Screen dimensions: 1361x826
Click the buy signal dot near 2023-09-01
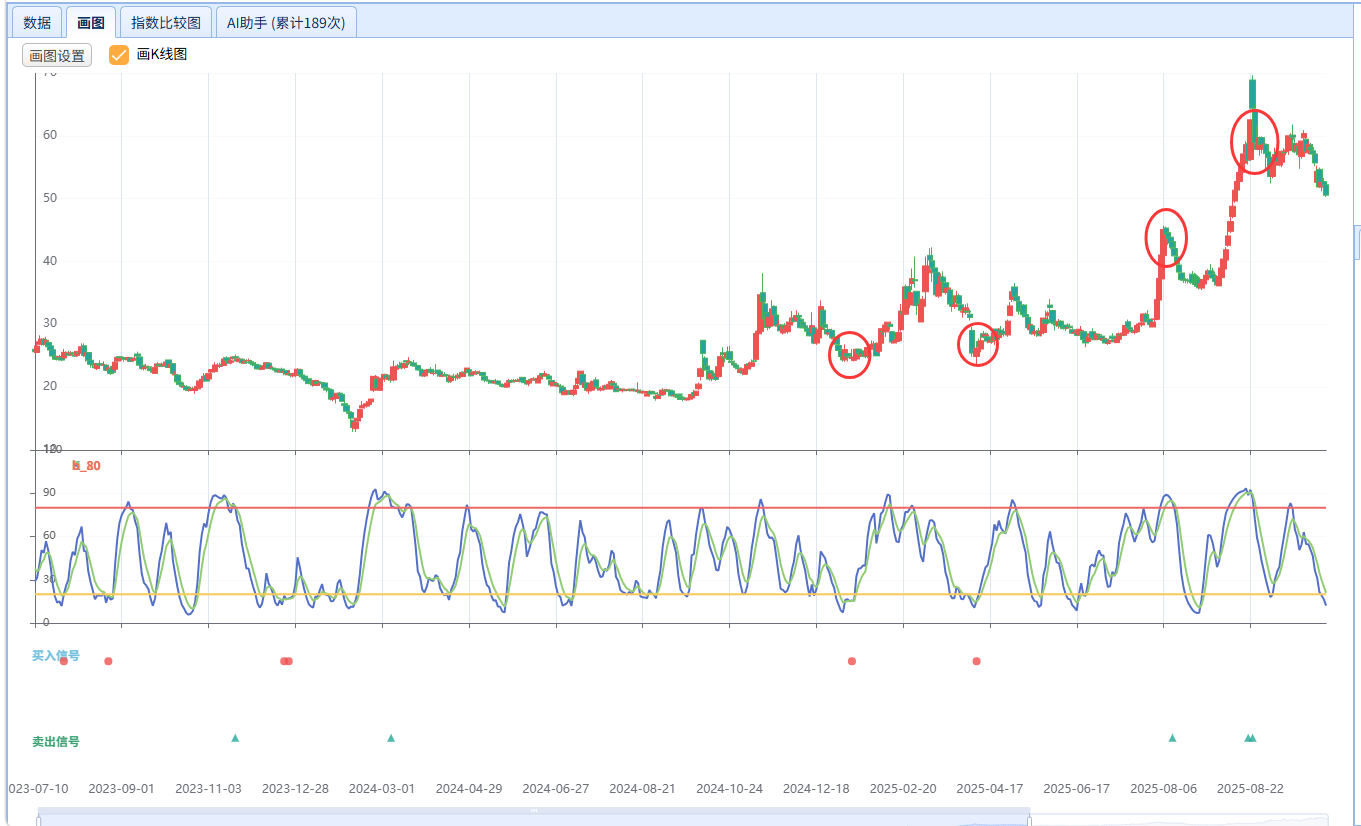point(108,661)
